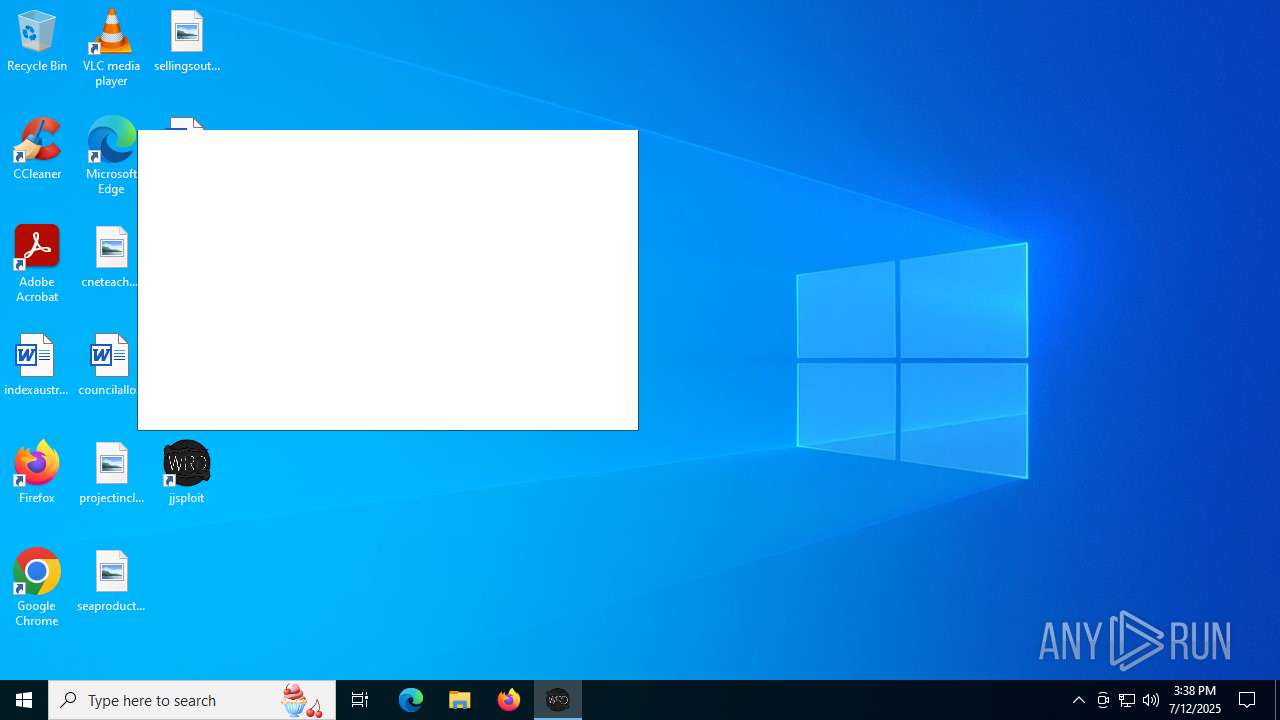This screenshot has height=720, width=1280.
Task: Open Google Chrome desktop shortcut
Action: pyautogui.click(x=37, y=588)
